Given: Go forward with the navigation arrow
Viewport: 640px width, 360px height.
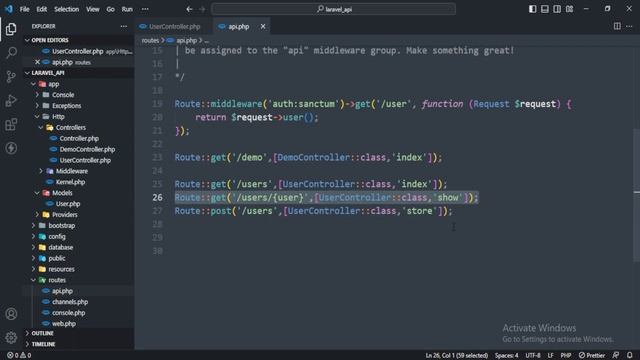Looking at the screenshot, I should tap(202, 9).
